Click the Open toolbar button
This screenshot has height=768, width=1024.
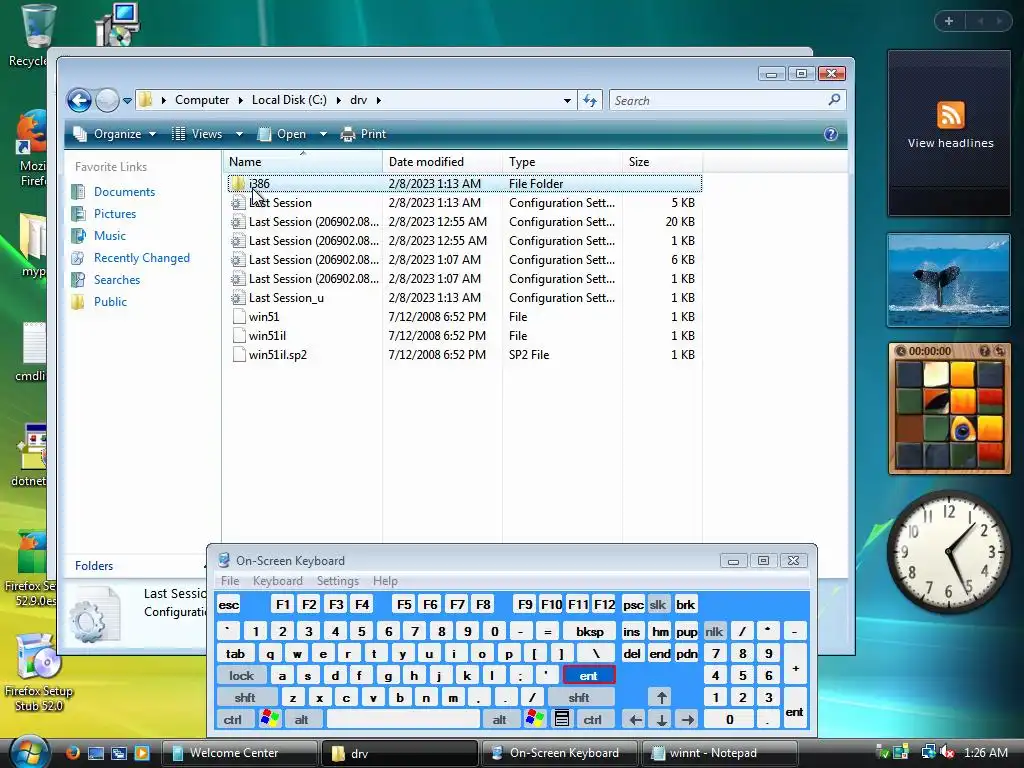282,134
